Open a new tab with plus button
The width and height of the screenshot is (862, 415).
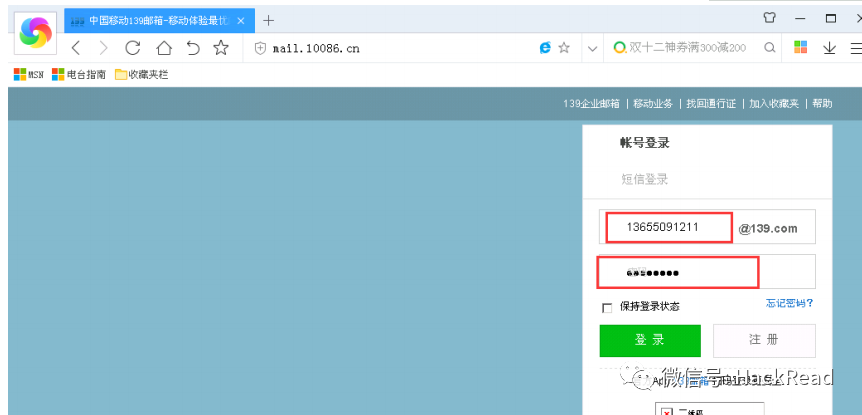[x=268, y=21]
